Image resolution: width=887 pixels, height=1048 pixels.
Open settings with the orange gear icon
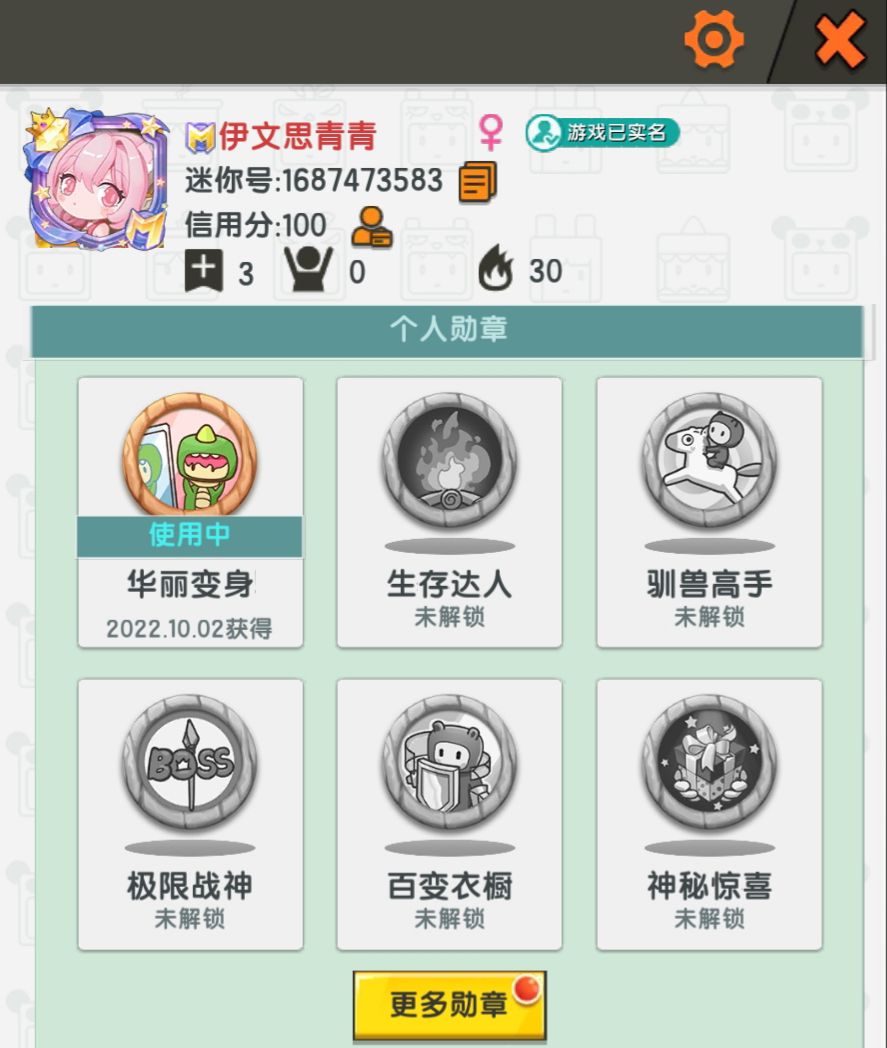(x=714, y=39)
